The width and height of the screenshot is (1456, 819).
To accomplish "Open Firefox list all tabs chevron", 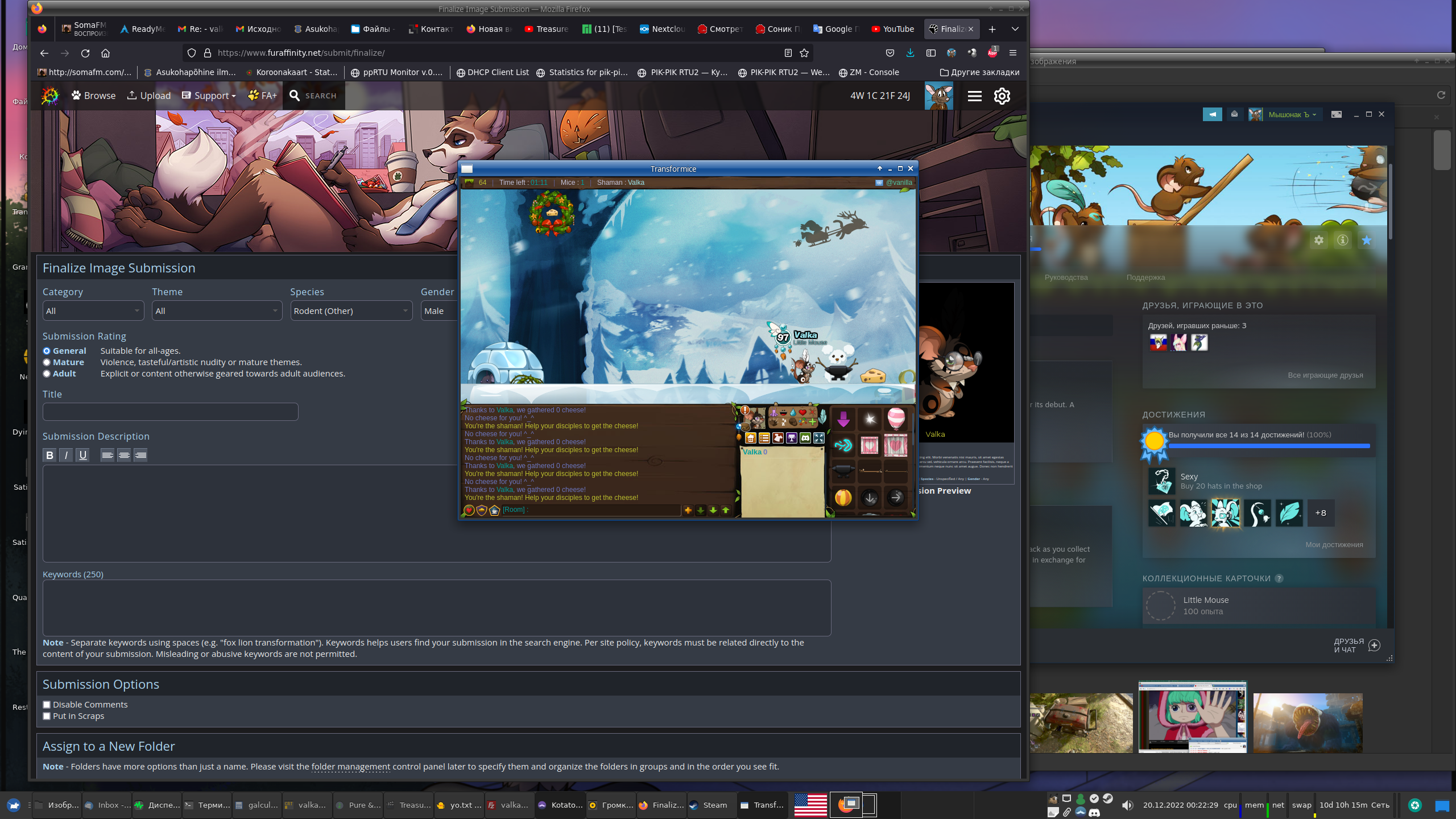I will (1015, 29).
